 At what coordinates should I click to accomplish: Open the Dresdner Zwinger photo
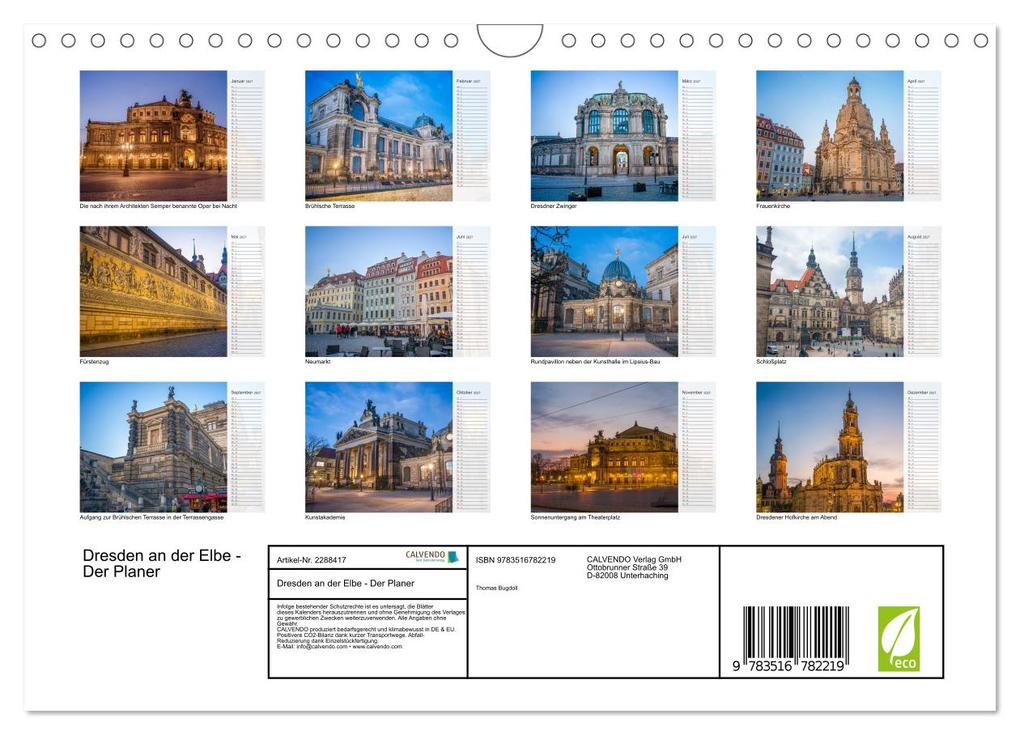coord(604,135)
